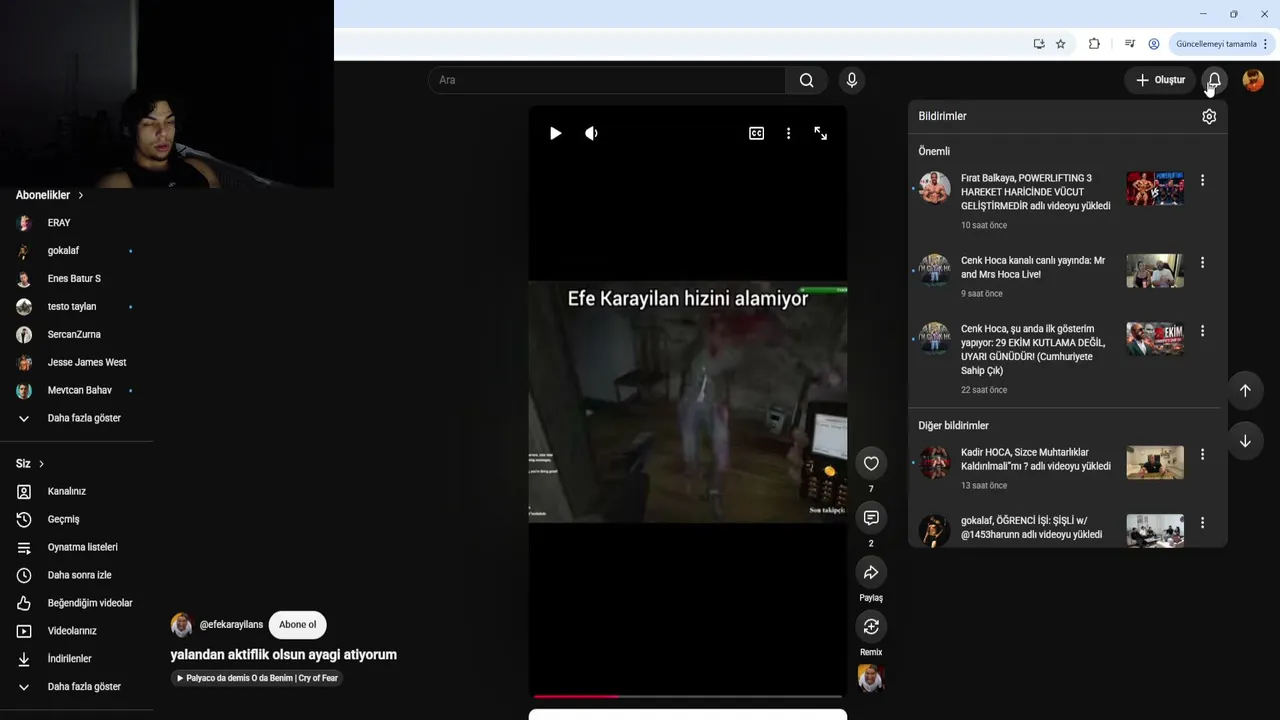
Task: Share the Short via Paylaş icon
Action: [x=871, y=572]
